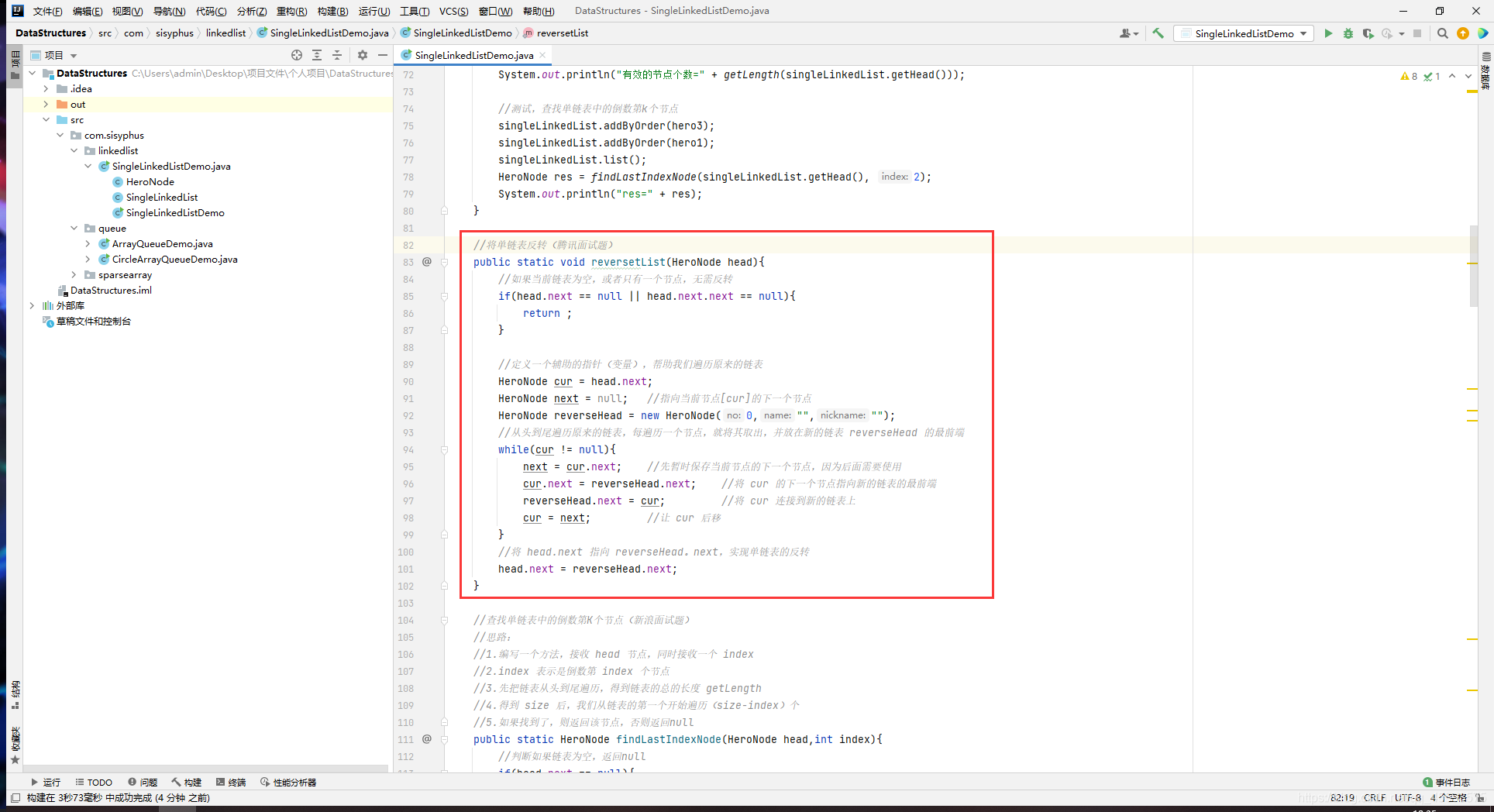Expand all nodes in the project panel

coord(317,55)
